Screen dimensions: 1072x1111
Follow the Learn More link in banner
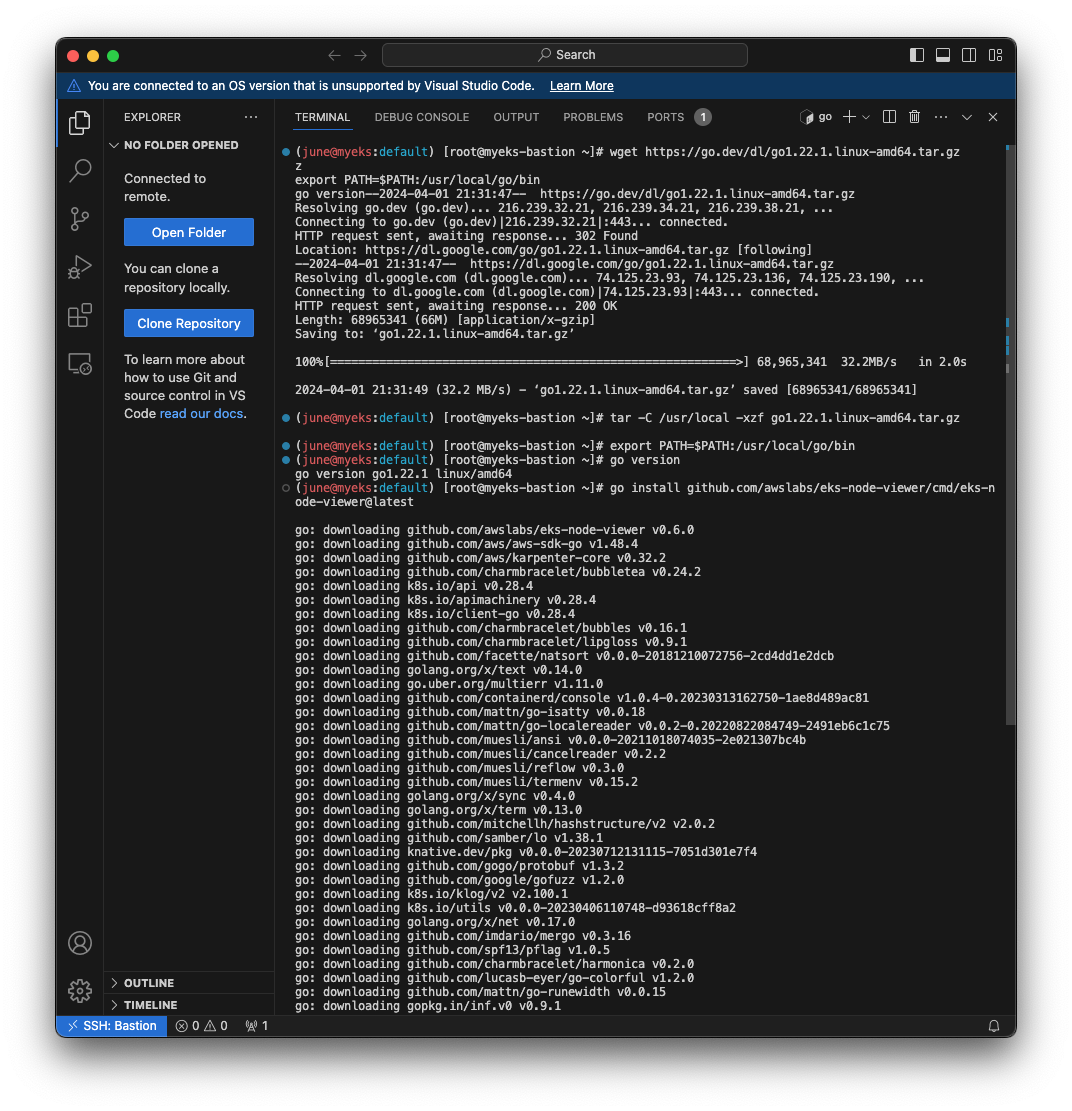(x=582, y=86)
